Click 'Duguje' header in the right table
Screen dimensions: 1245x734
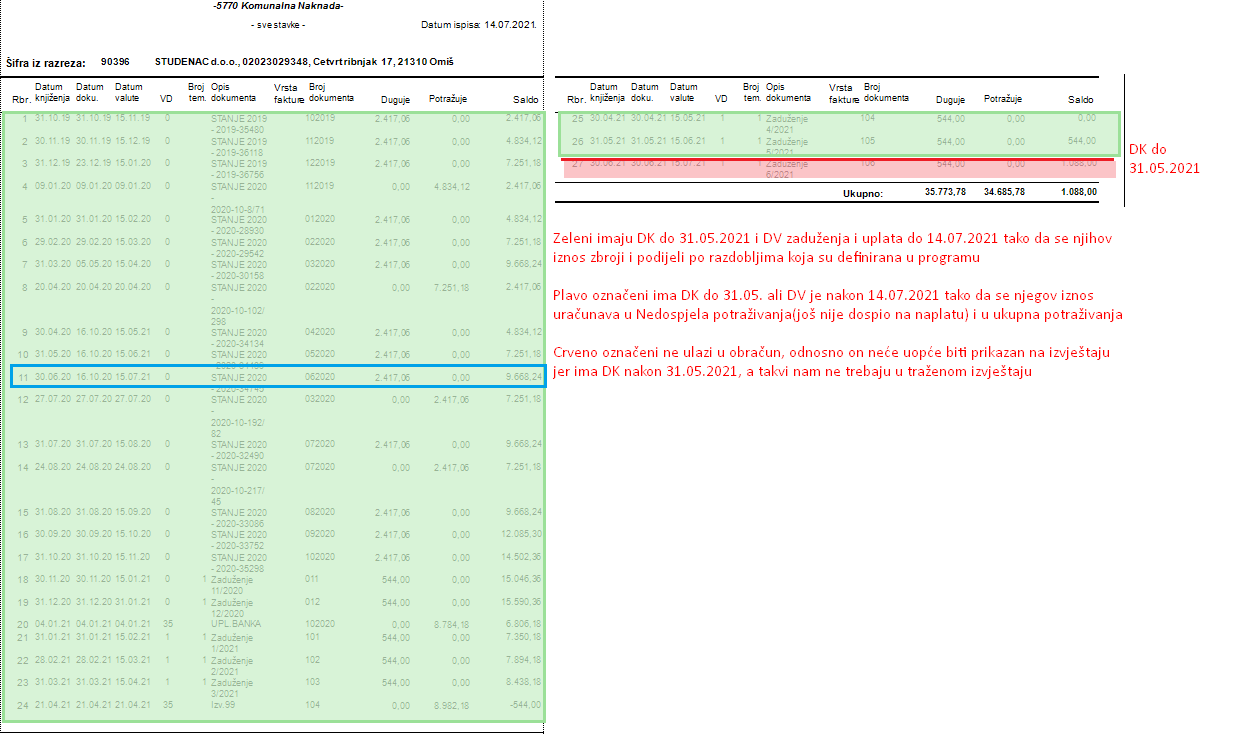coord(950,100)
